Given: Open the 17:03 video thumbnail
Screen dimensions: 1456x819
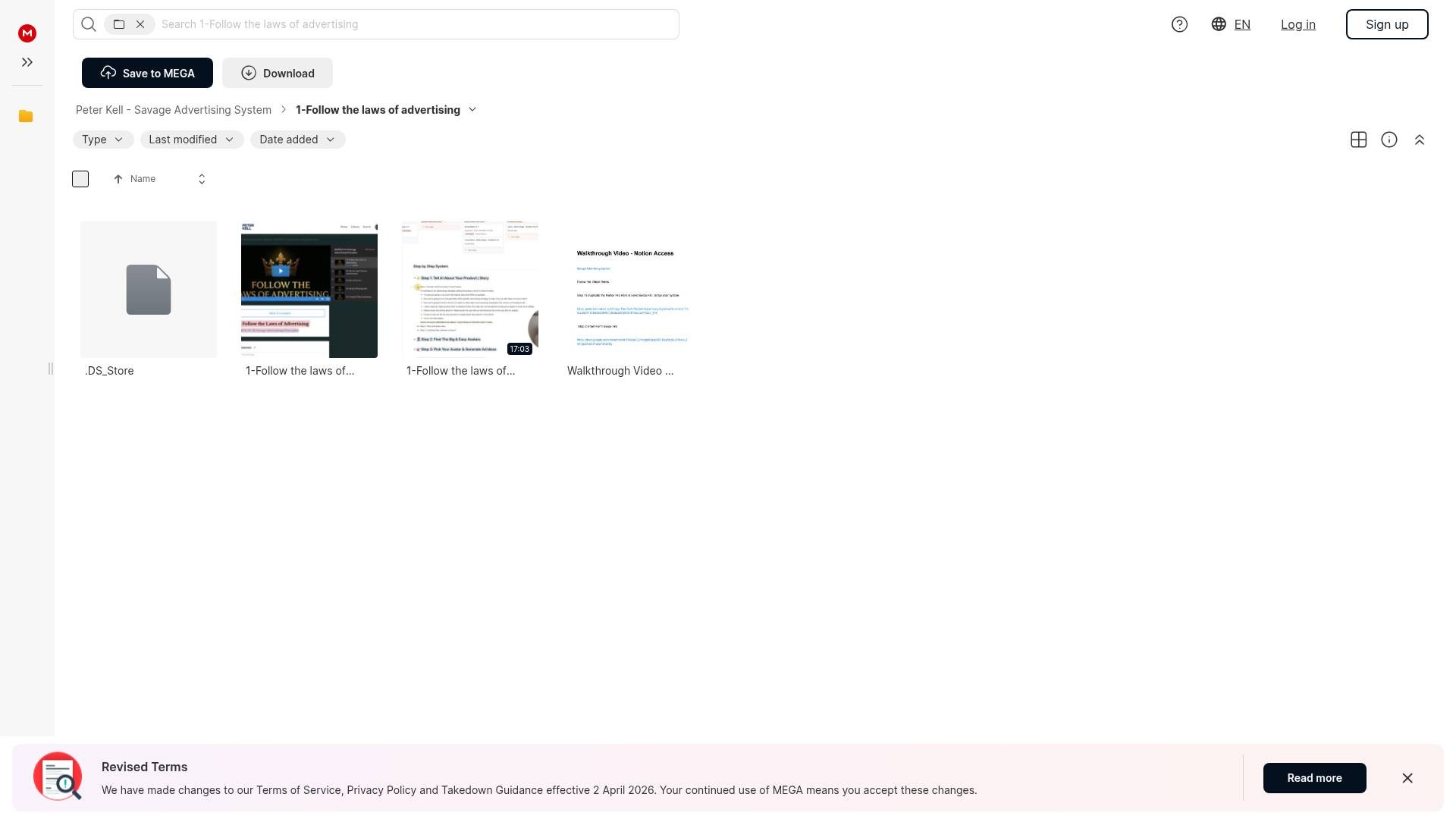Looking at the screenshot, I should click(469, 290).
